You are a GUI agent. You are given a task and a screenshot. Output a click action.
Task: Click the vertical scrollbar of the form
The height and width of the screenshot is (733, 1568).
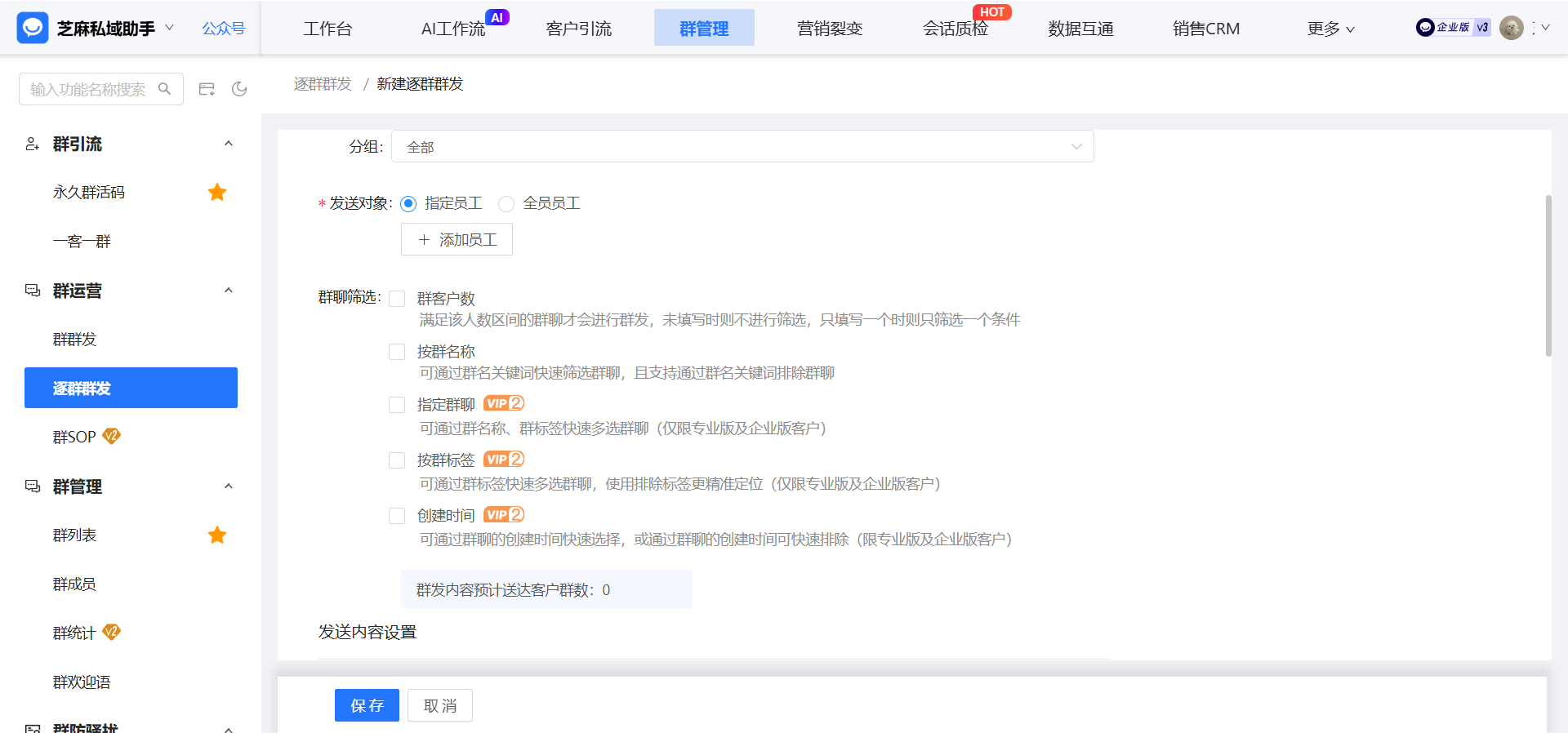(1548, 276)
